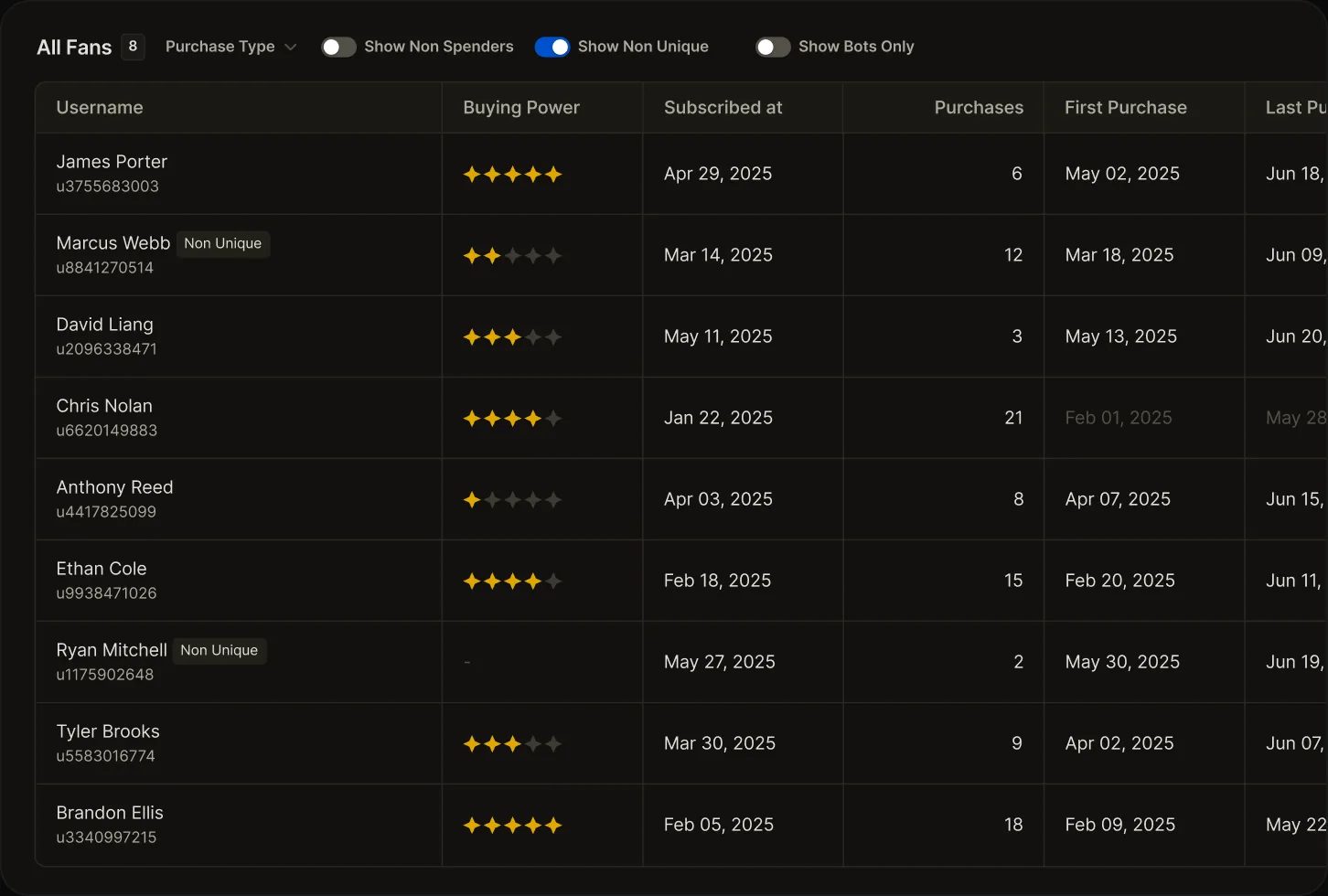Image resolution: width=1328 pixels, height=896 pixels.
Task: Sort by Subscribed at column header
Action: [723, 108]
